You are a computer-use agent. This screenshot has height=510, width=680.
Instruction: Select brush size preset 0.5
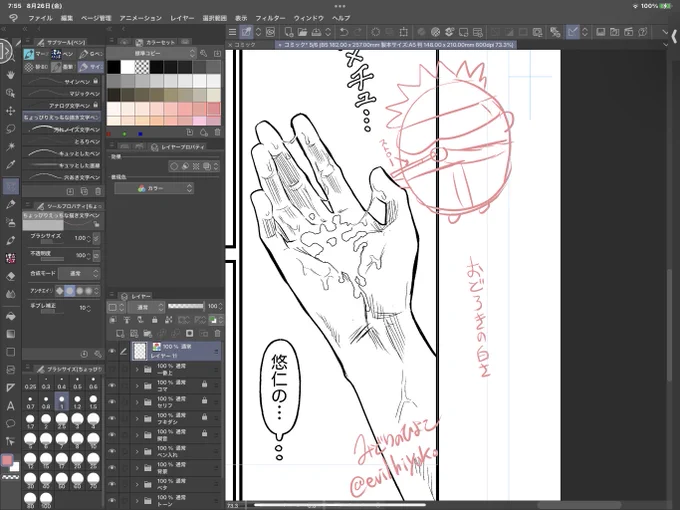77,383
